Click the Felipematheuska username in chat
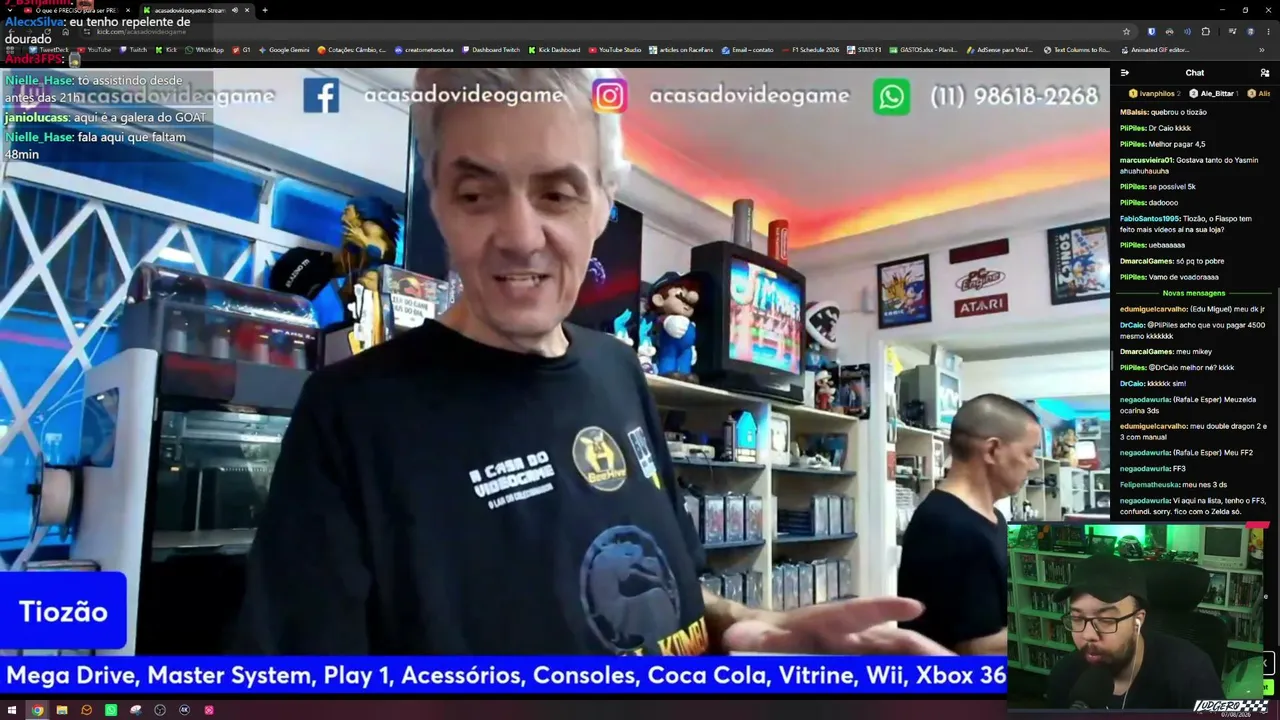This screenshot has height=720, width=1280. tap(1149, 485)
